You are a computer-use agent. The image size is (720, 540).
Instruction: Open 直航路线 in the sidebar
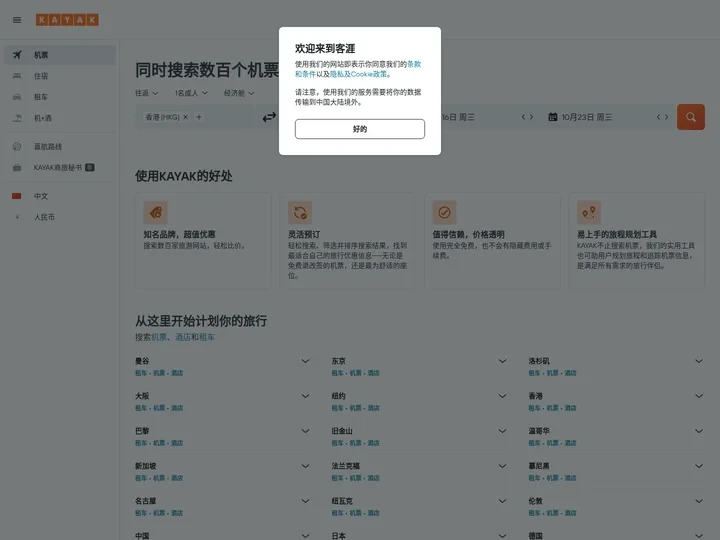(60, 147)
